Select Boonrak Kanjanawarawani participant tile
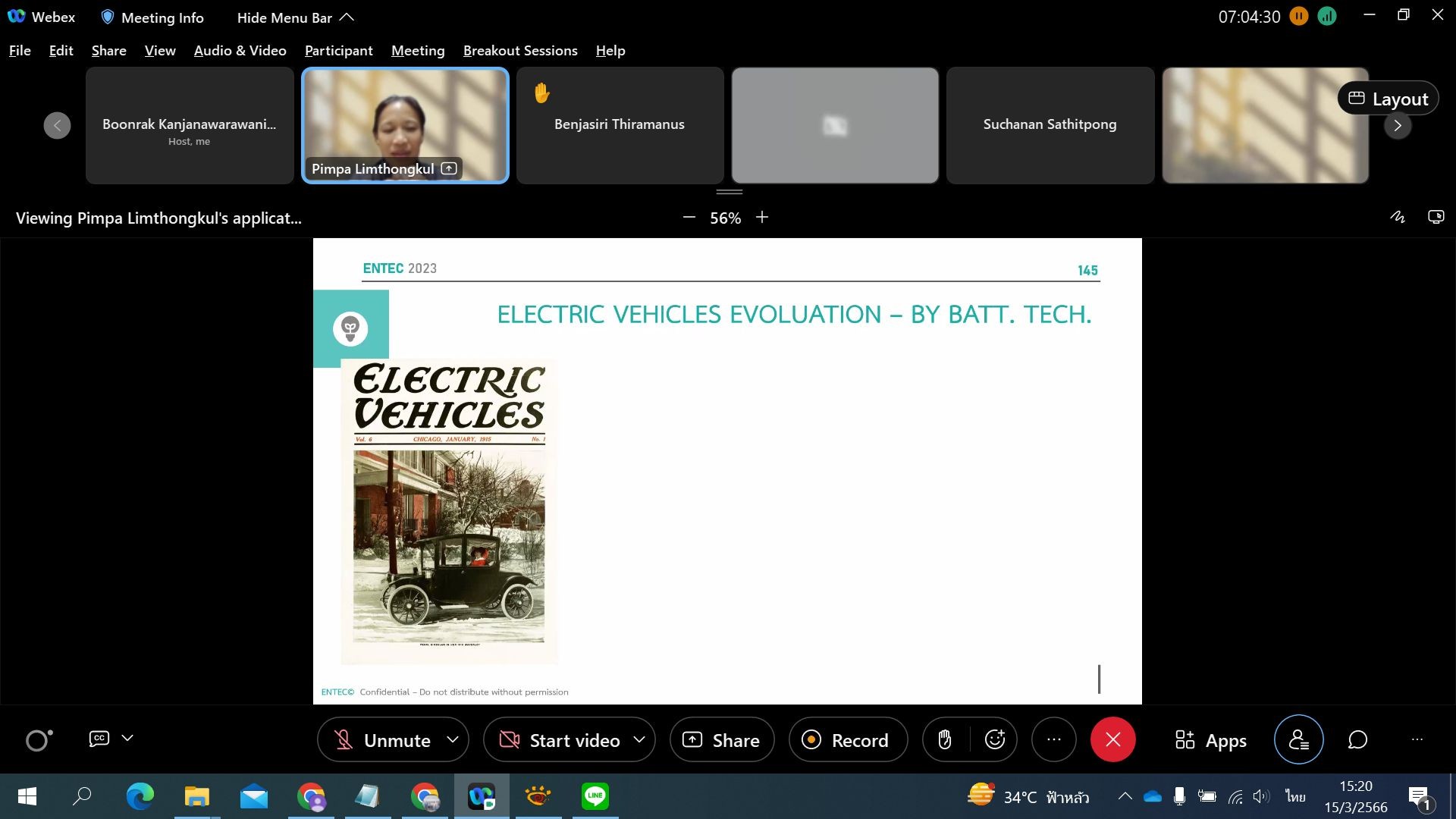Screen dimensions: 1456x819 pos(190,126)
